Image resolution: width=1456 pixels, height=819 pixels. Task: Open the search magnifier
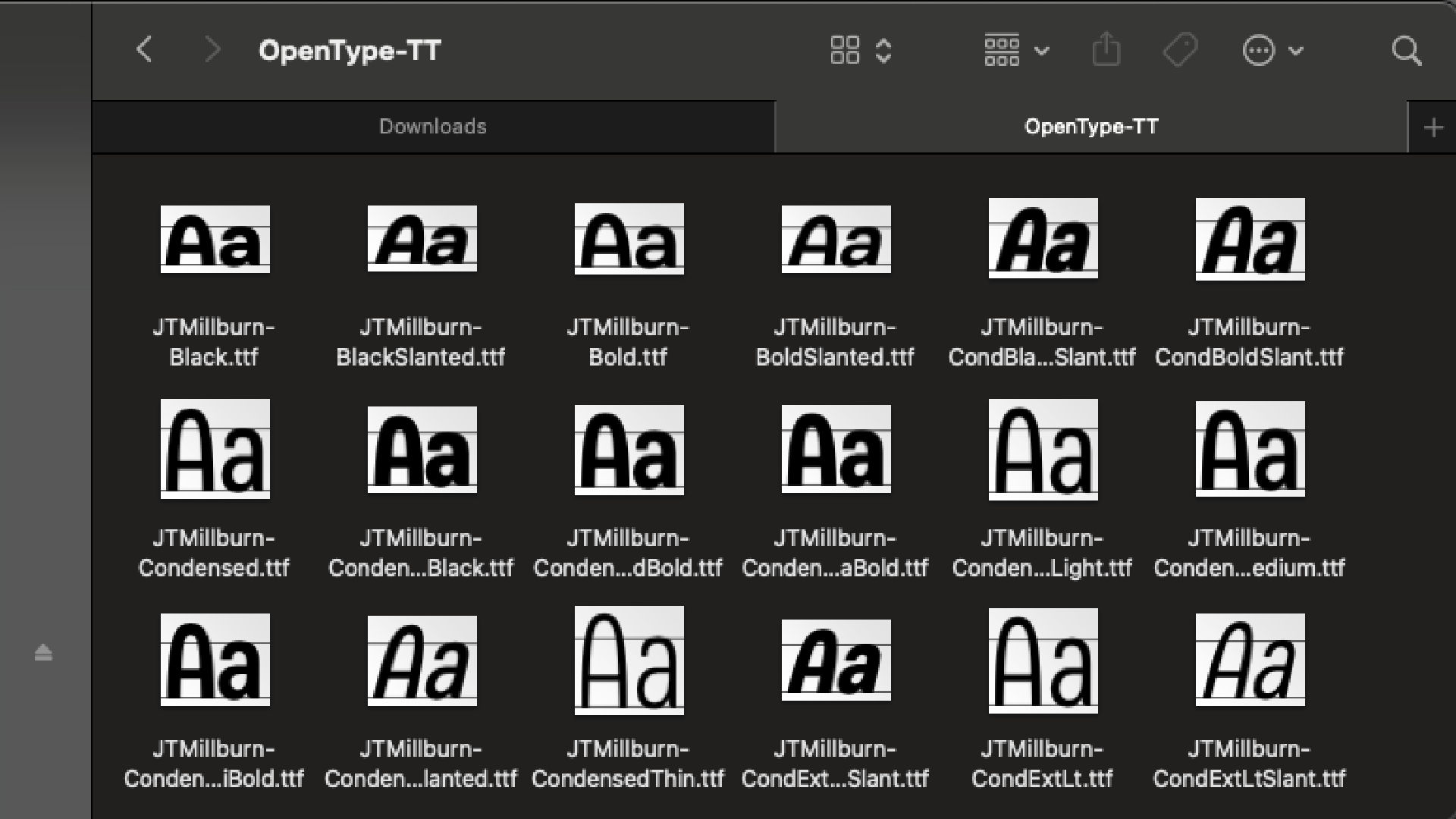point(1407,50)
